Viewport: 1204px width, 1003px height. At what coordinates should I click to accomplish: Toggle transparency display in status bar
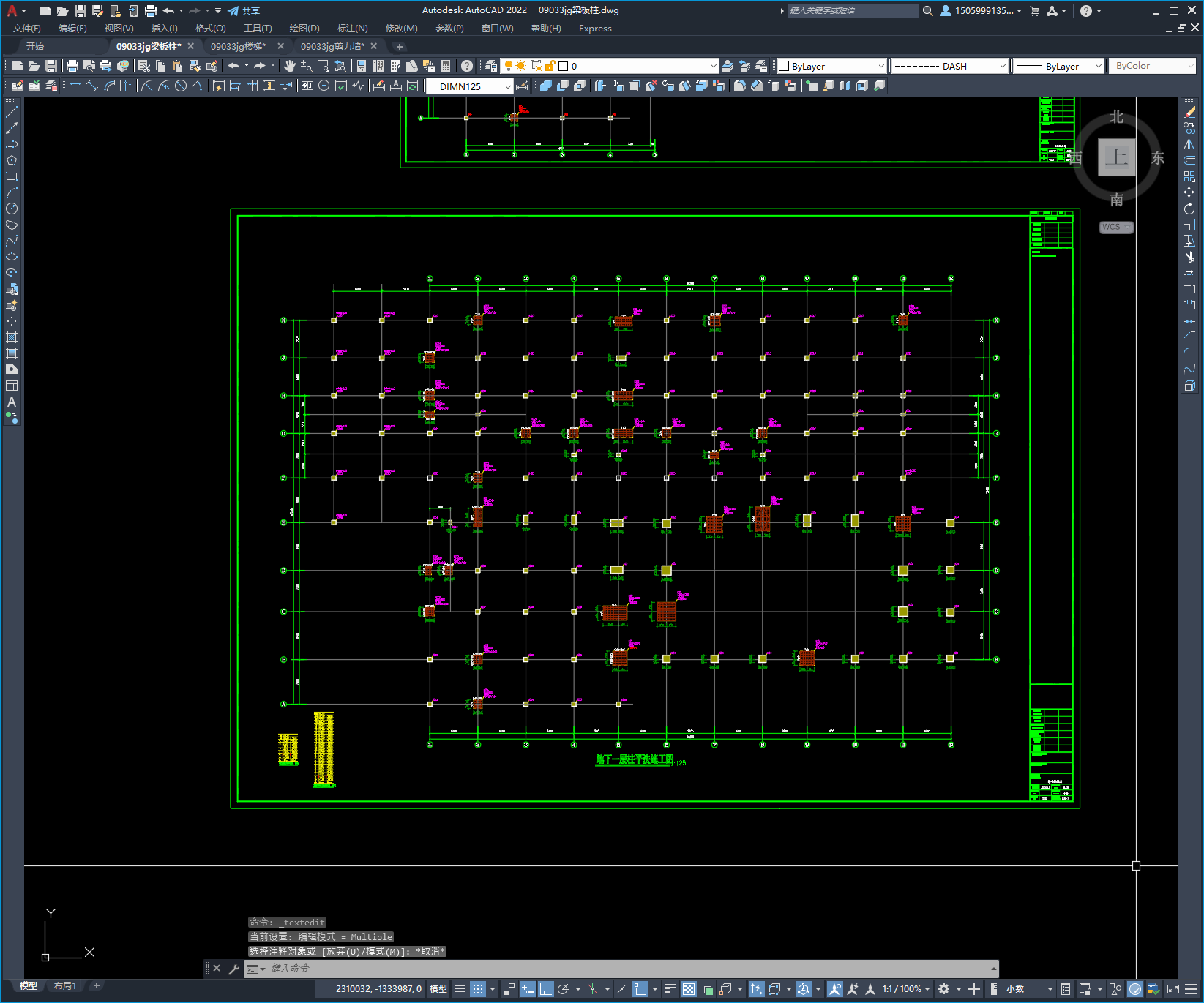click(x=689, y=989)
